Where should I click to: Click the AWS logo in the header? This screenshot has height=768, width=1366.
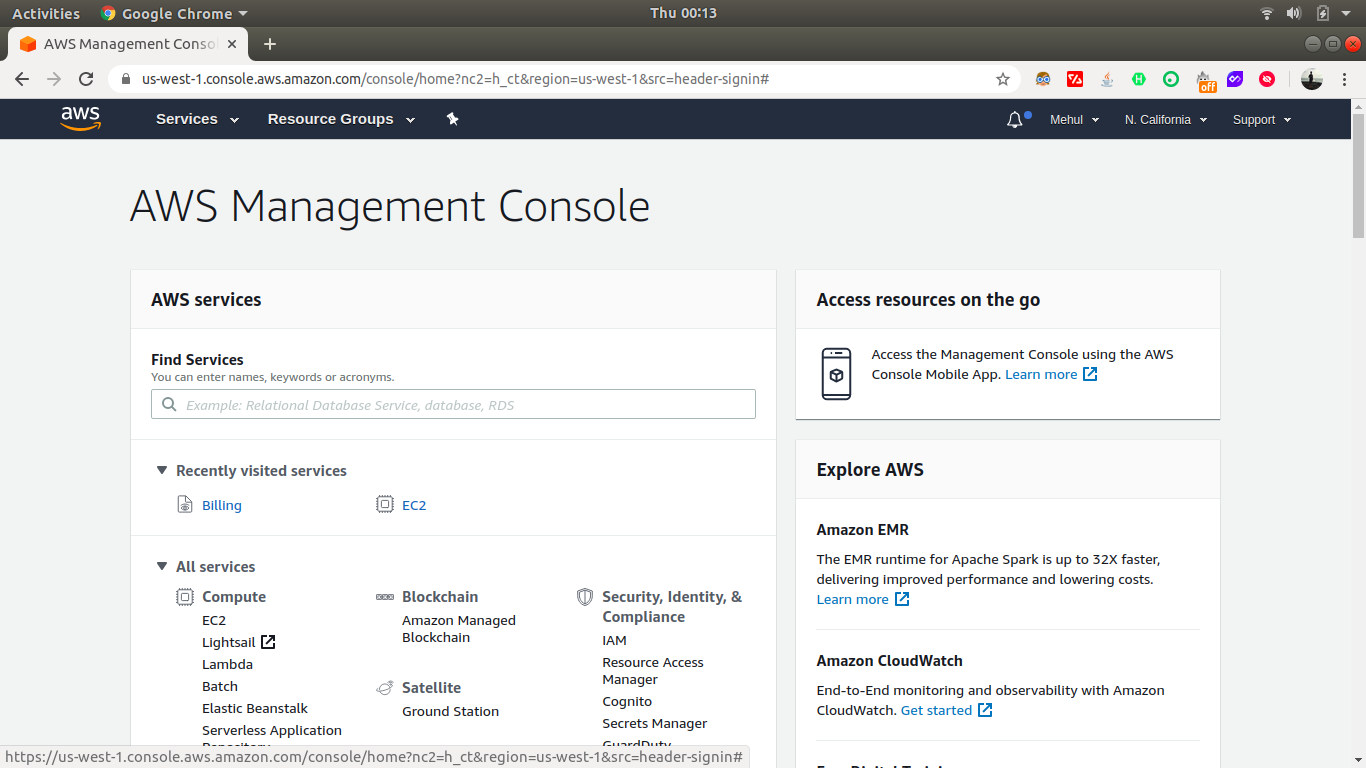[x=81, y=119]
